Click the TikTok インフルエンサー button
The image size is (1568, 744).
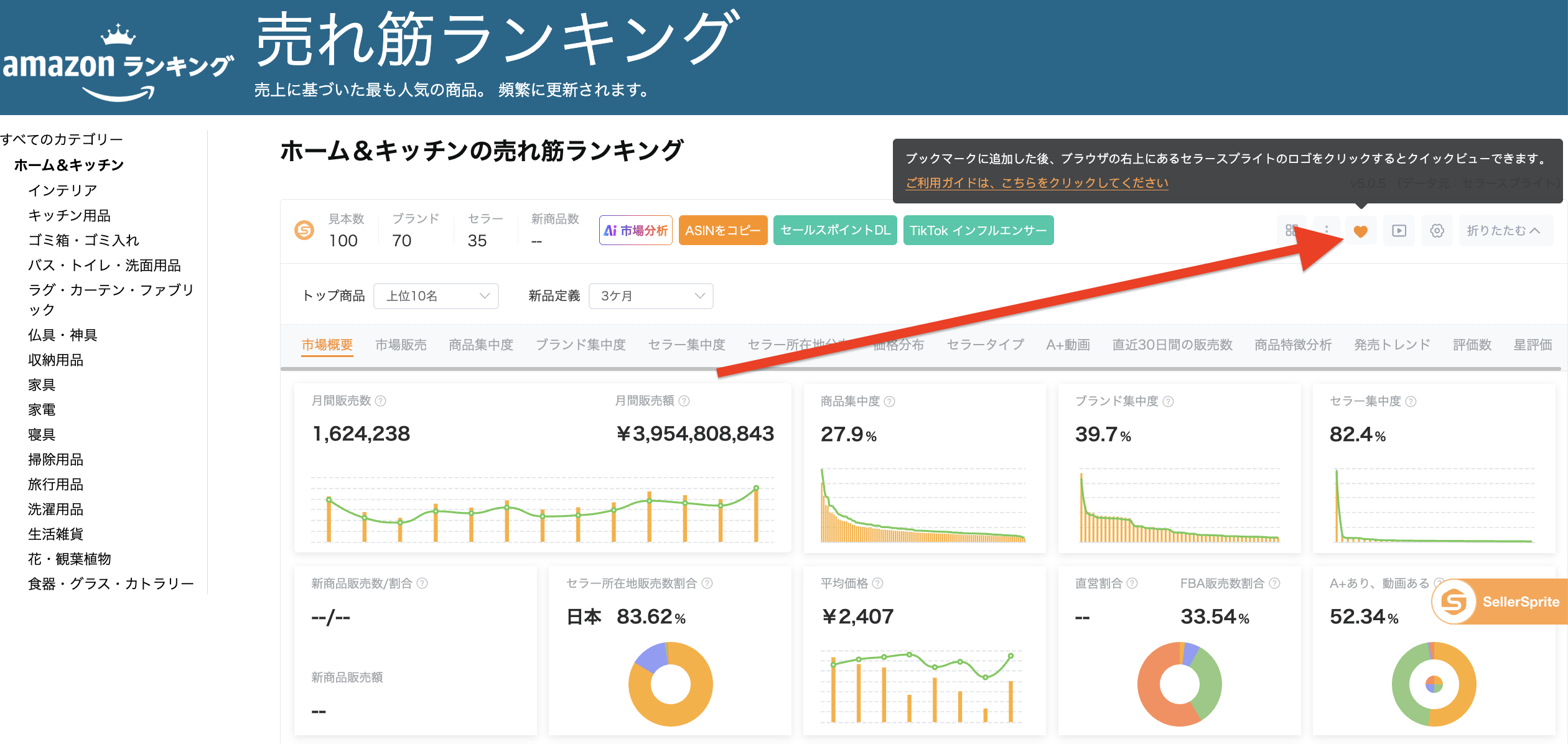[x=978, y=231]
